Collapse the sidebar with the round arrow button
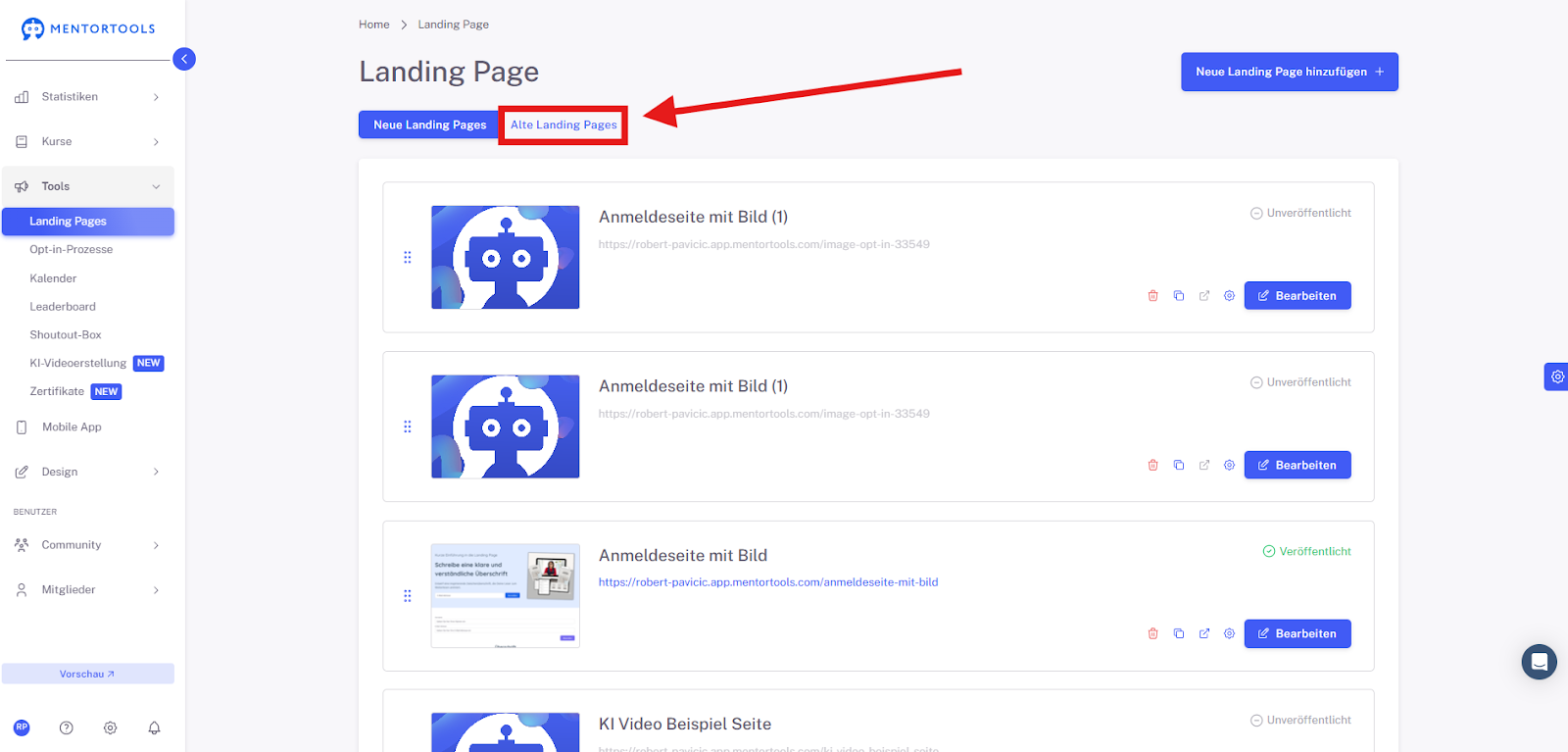This screenshot has height=752, width=1568. click(x=184, y=59)
